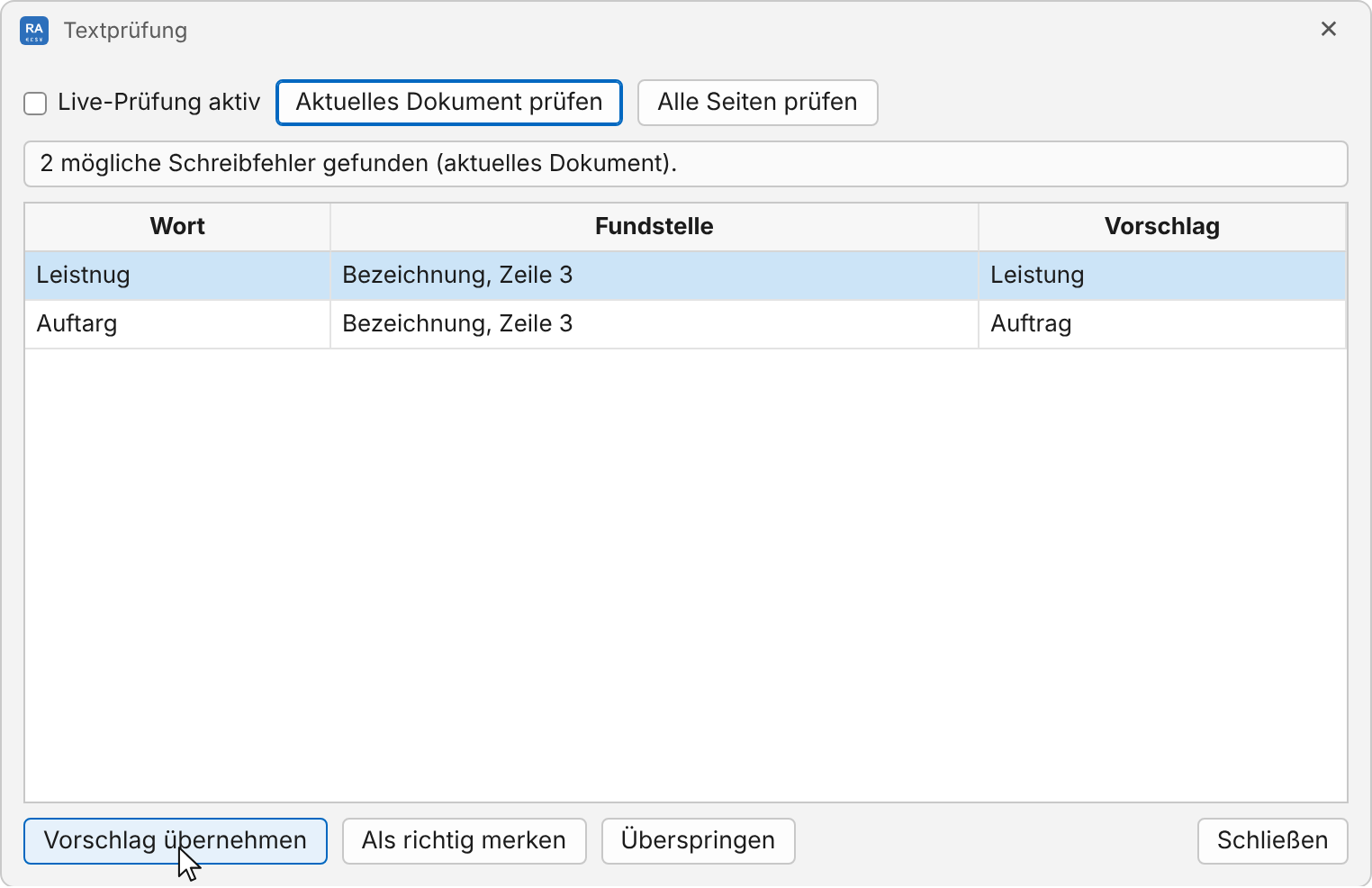Click Fundstelle cell in the Leistnug row

654,276
